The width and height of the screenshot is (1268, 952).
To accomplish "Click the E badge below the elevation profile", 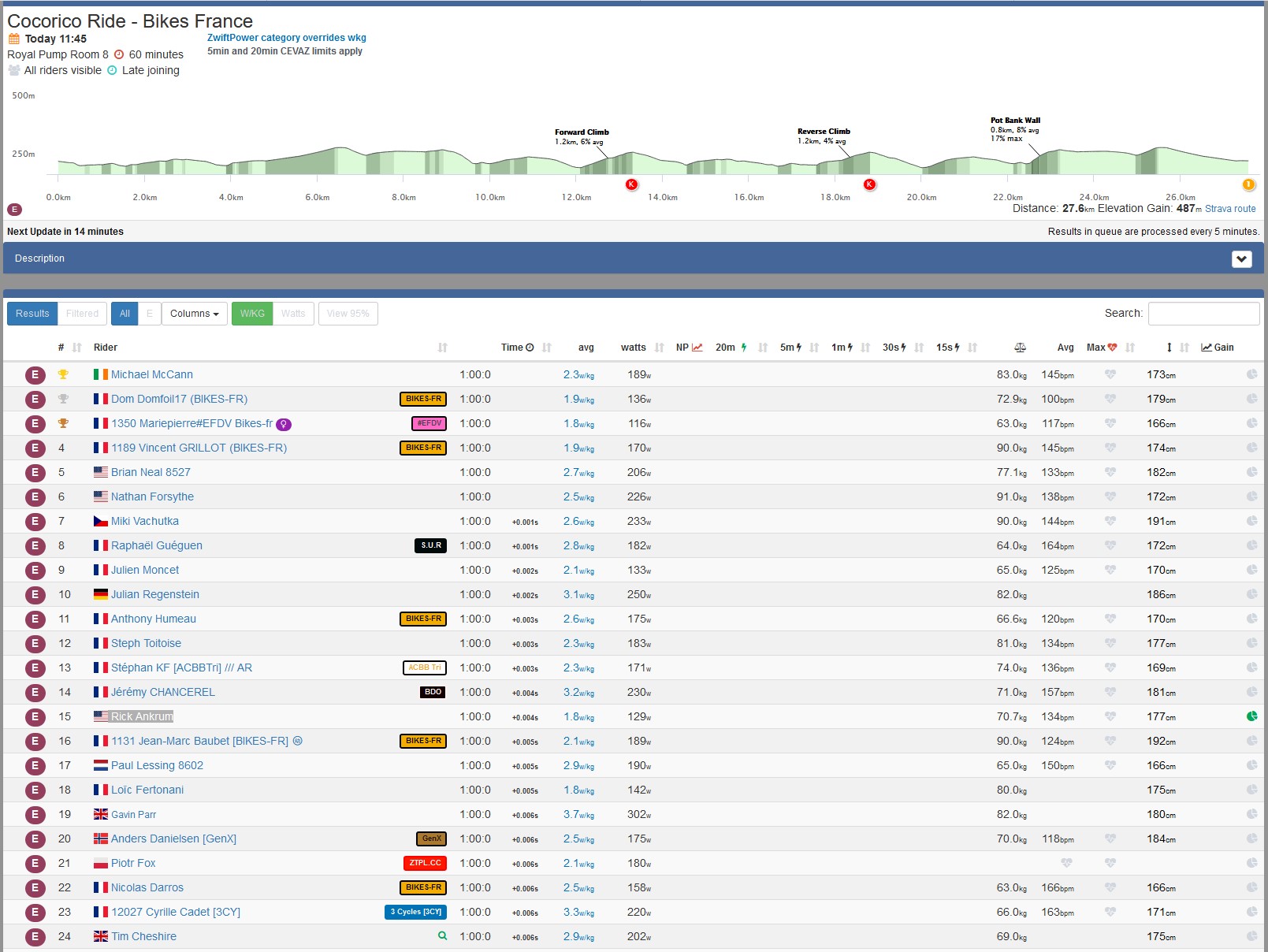I will tap(14, 210).
